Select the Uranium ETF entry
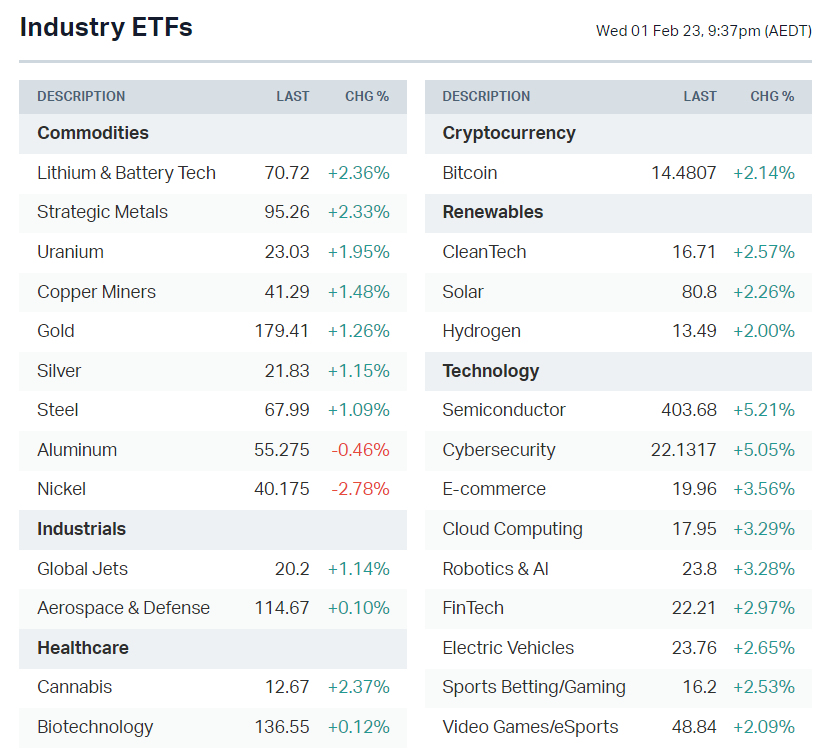This screenshot has width=827, height=756. pos(70,252)
